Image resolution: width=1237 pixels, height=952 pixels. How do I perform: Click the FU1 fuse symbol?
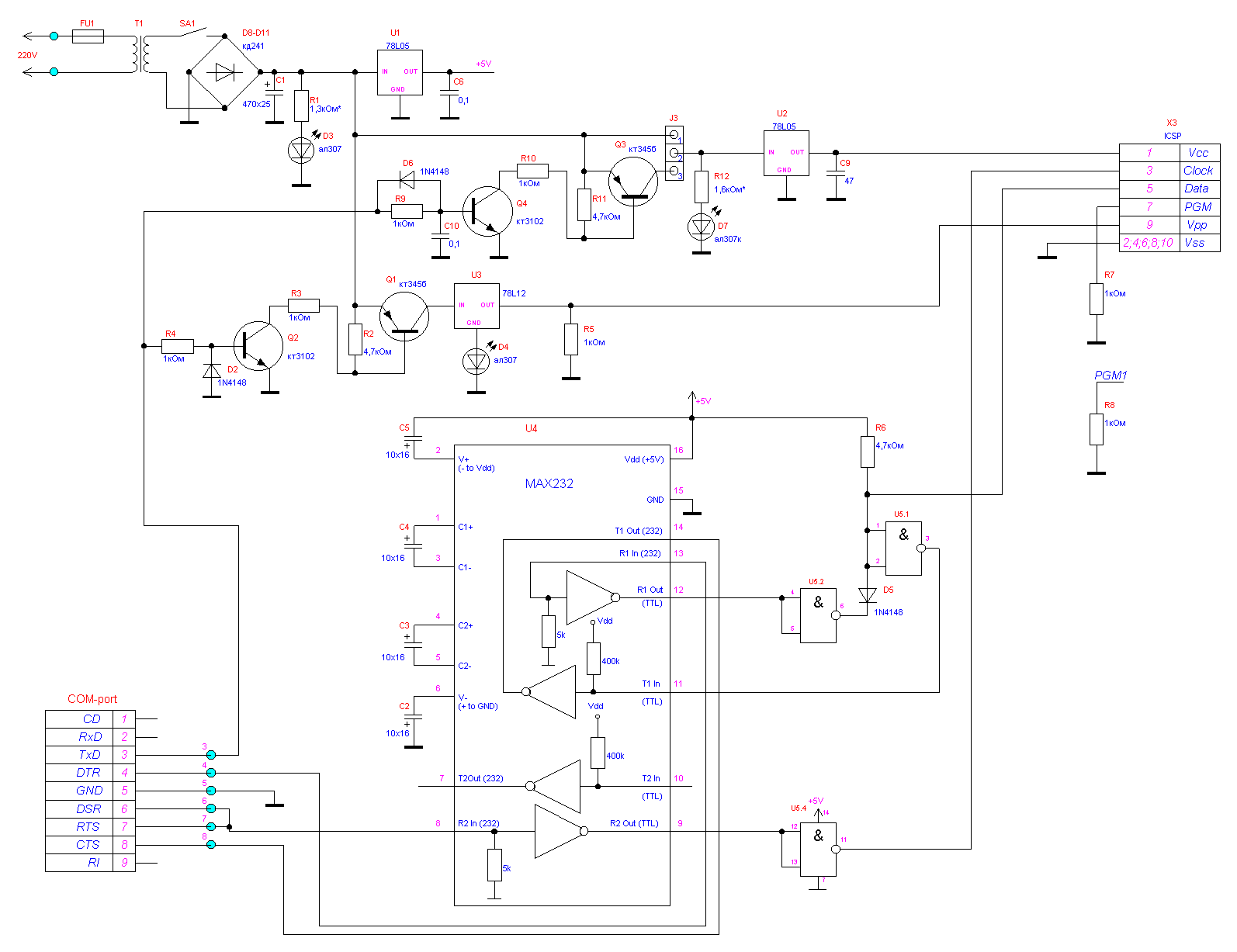pyautogui.click(x=88, y=36)
